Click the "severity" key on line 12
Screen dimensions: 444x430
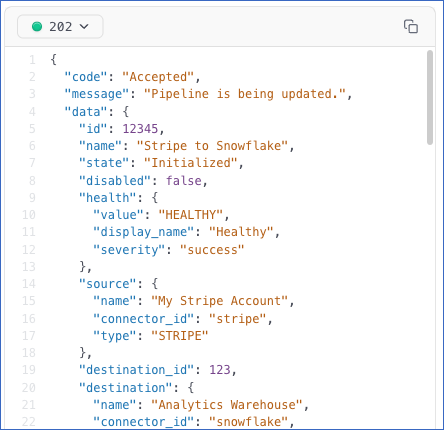tap(129, 250)
